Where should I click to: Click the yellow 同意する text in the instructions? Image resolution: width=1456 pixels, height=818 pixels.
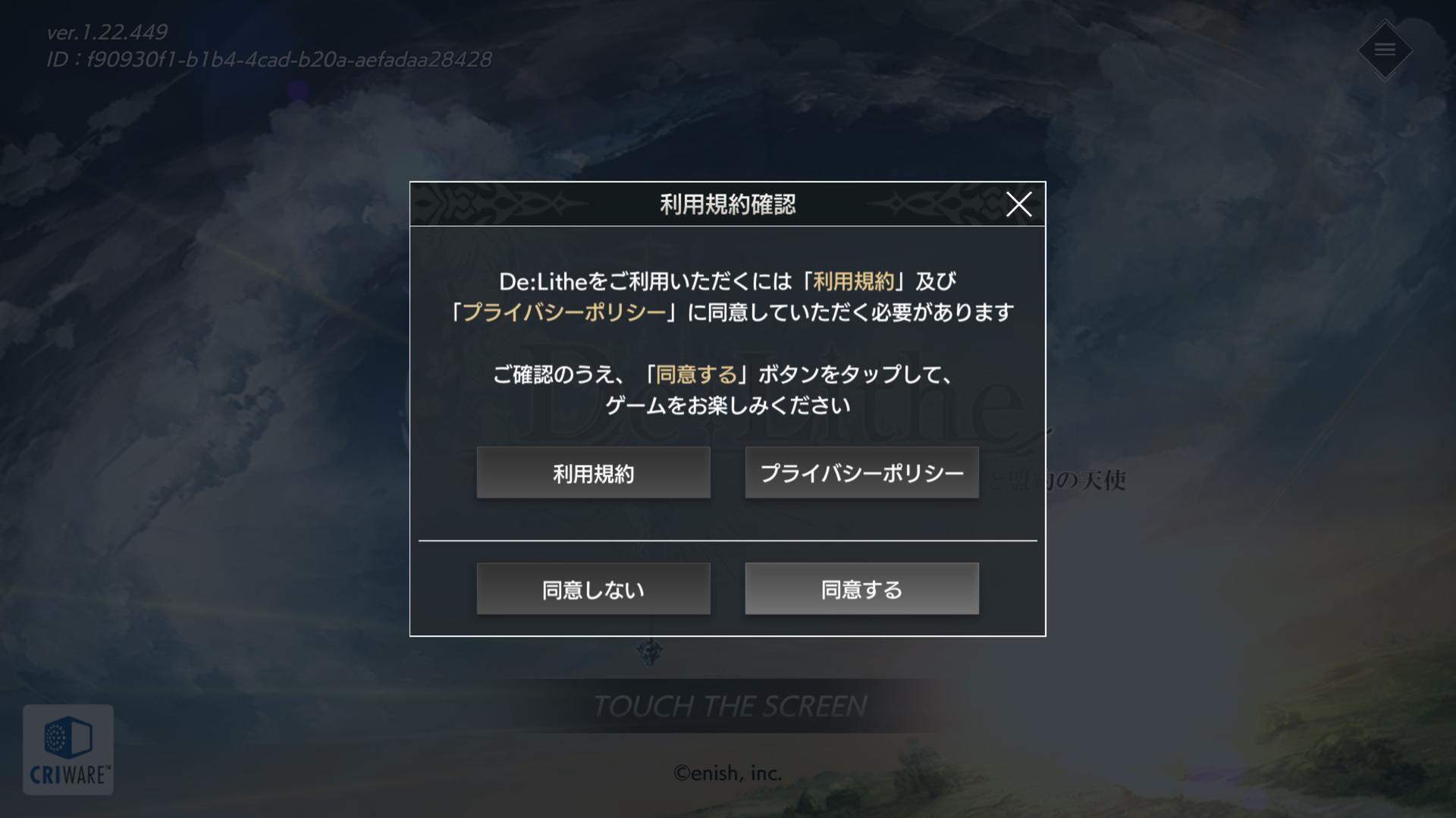[696, 375]
